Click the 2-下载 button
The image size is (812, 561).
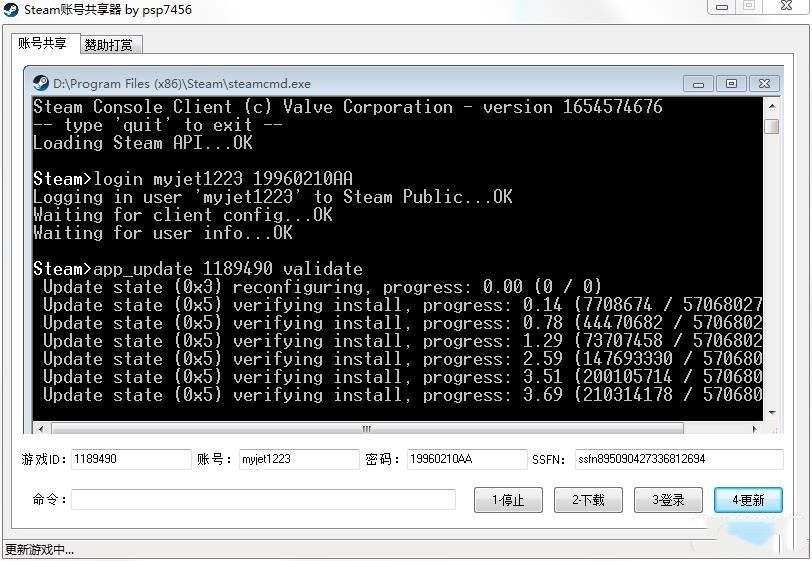click(588, 500)
